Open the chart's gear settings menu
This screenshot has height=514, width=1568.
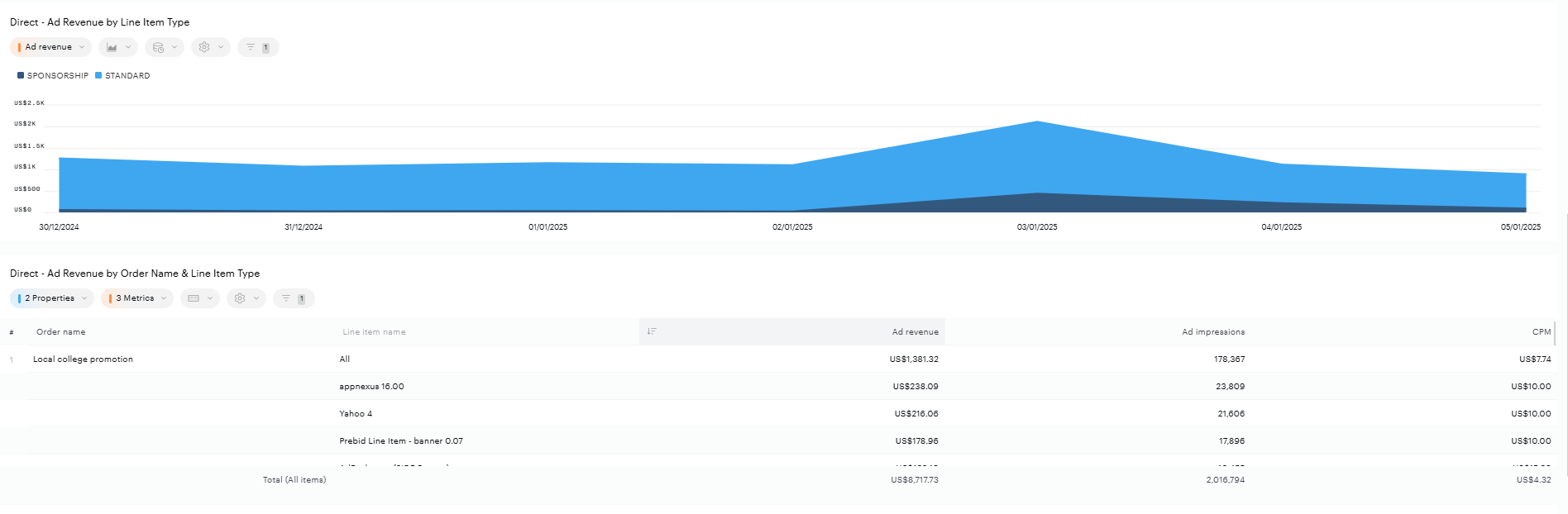[x=210, y=47]
